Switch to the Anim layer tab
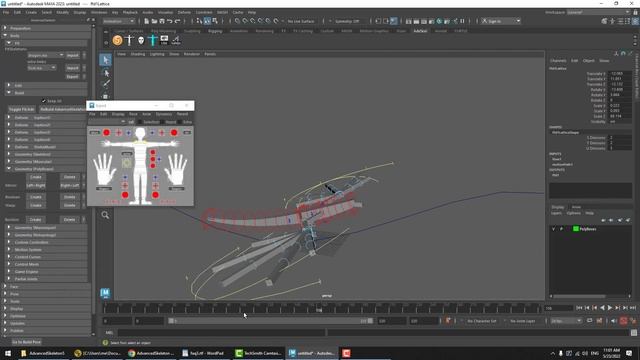The height and width of the screenshot is (360, 640). (576, 207)
